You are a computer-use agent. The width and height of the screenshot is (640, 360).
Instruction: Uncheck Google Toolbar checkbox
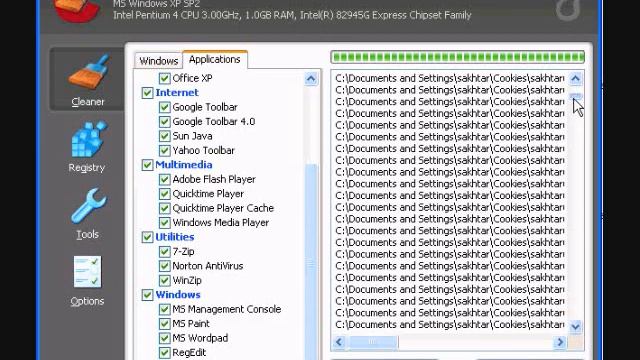click(164, 107)
